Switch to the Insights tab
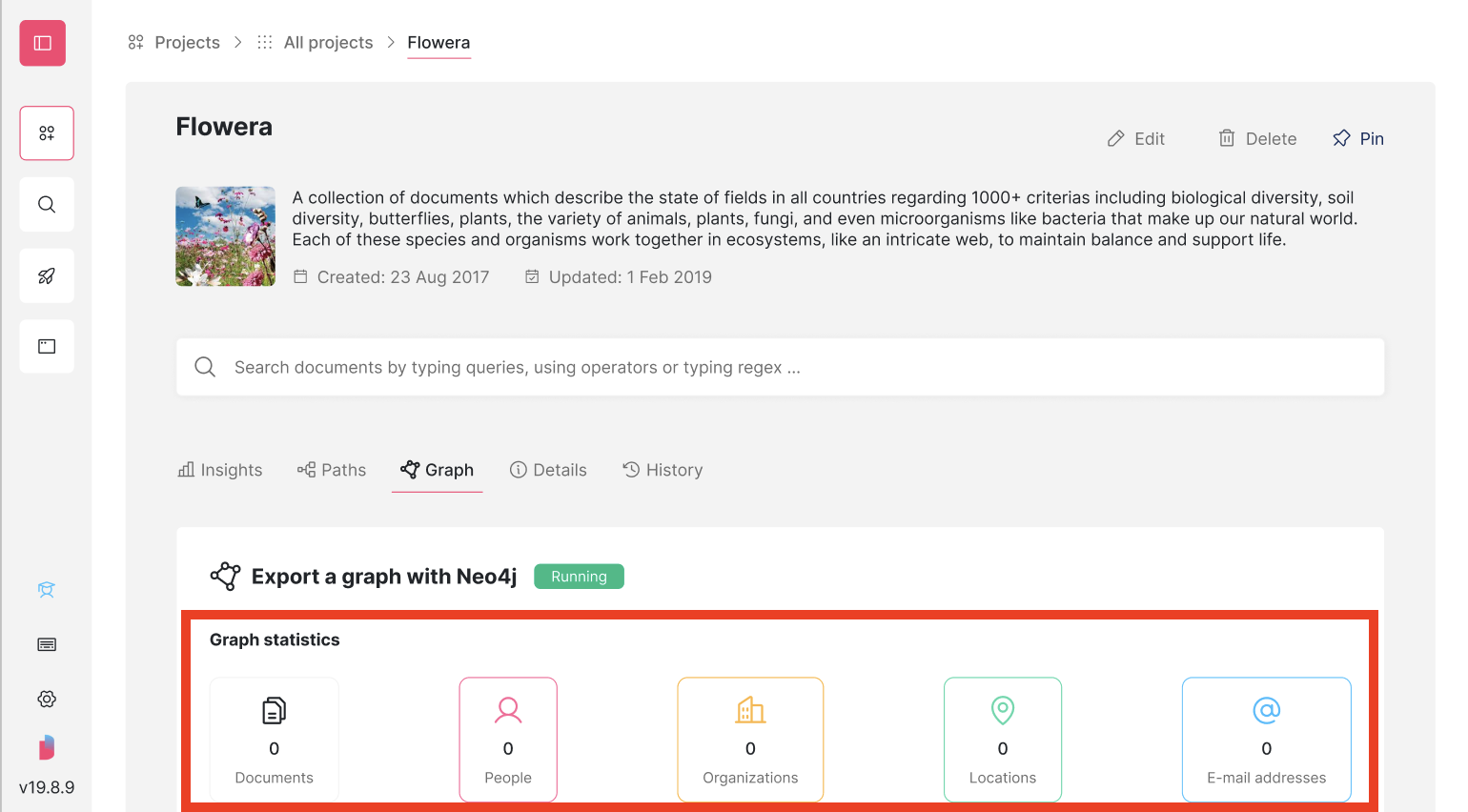 pos(220,470)
